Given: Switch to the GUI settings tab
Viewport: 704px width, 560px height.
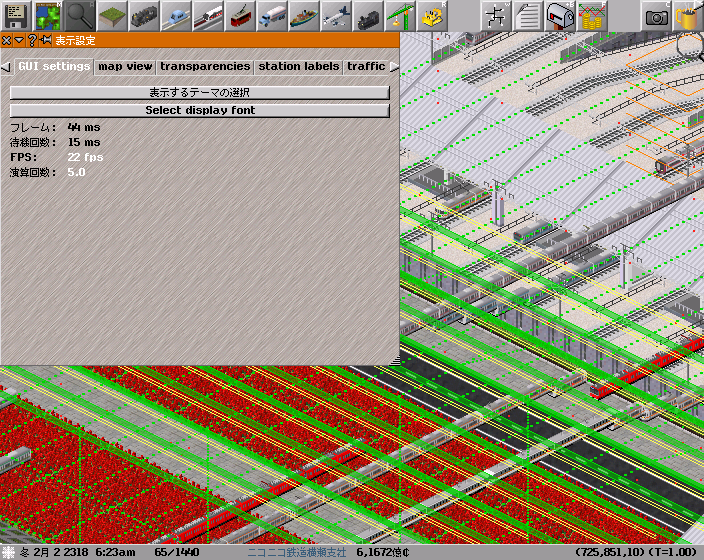Looking at the screenshot, I should 54,66.
